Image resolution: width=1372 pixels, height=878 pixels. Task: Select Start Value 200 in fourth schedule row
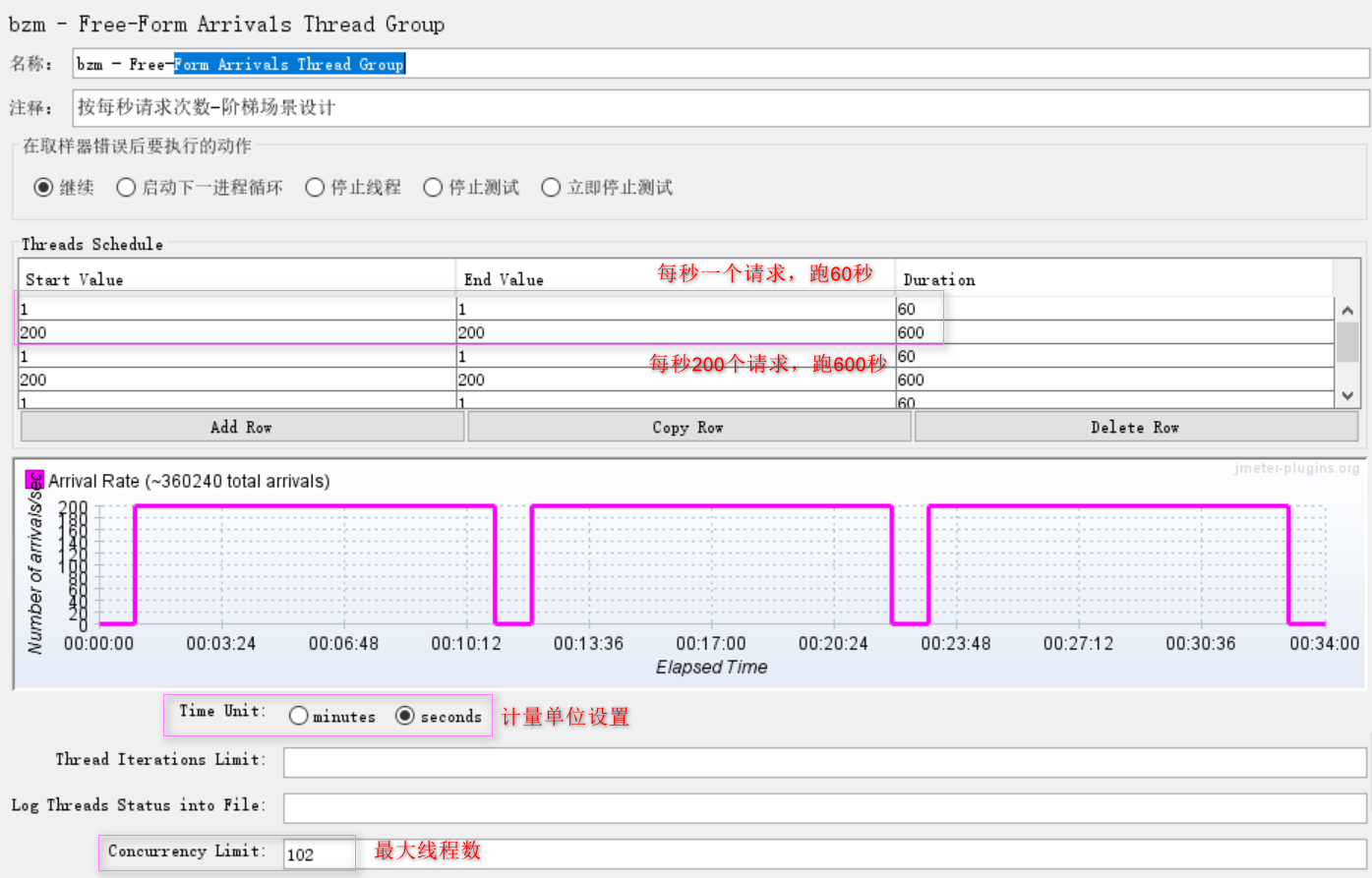237,380
